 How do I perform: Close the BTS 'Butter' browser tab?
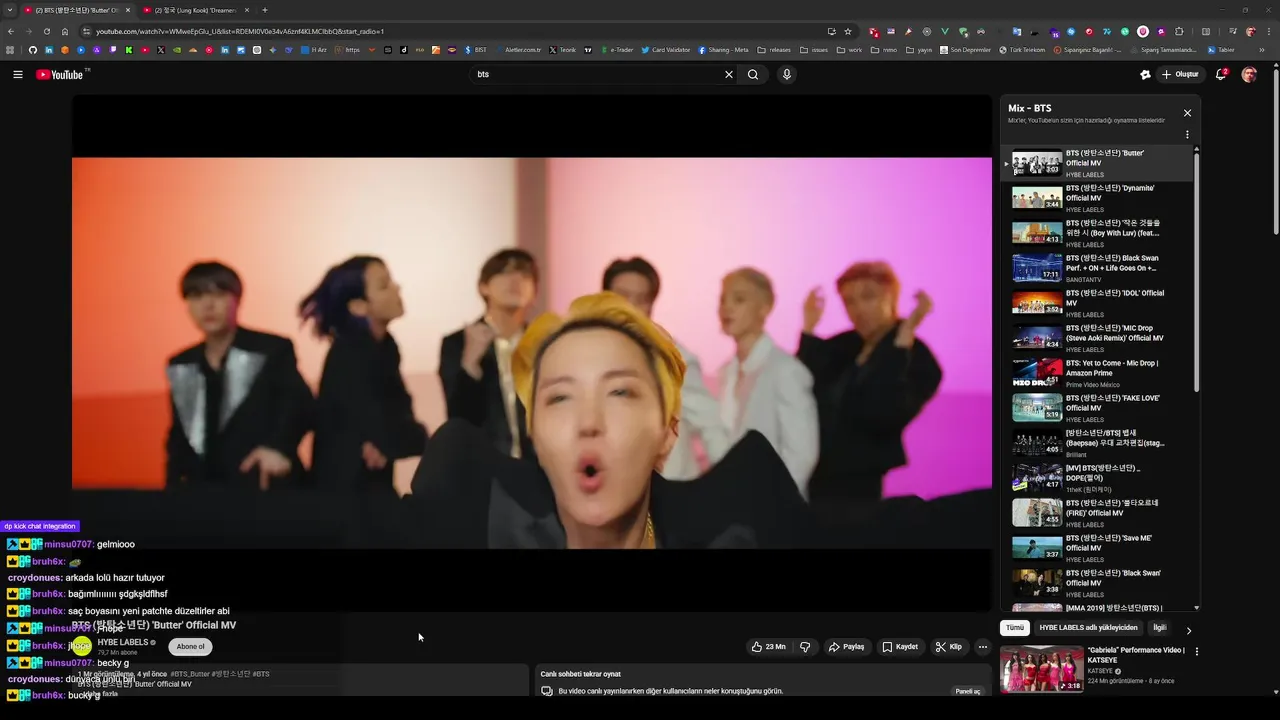pos(127,10)
